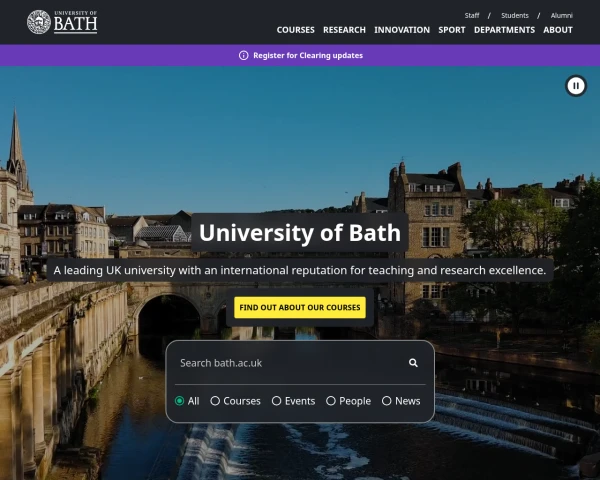
Task: Click the leading UK university tagline text
Action: (x=300, y=270)
